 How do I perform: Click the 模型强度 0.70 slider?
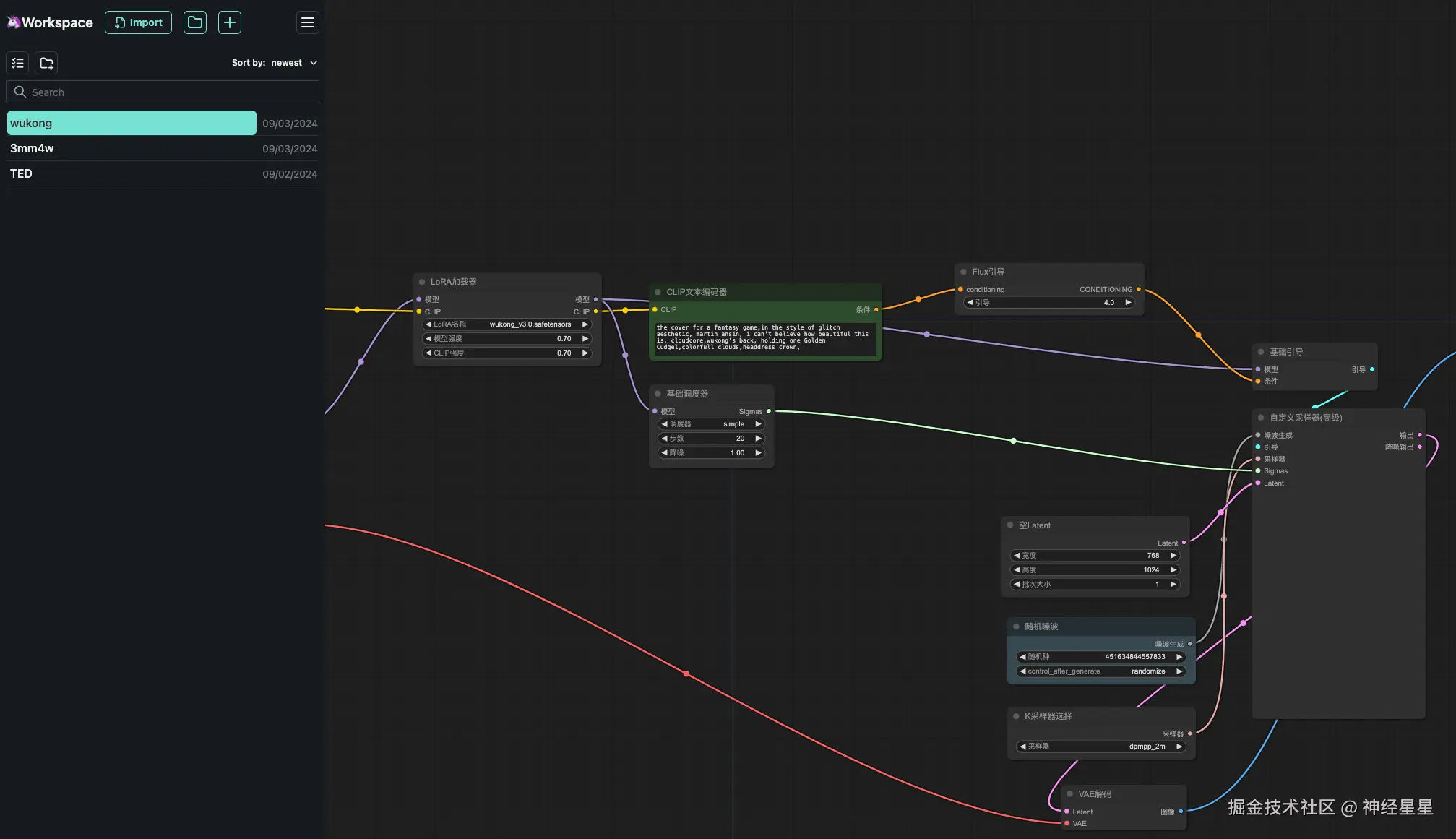pyautogui.click(x=507, y=339)
